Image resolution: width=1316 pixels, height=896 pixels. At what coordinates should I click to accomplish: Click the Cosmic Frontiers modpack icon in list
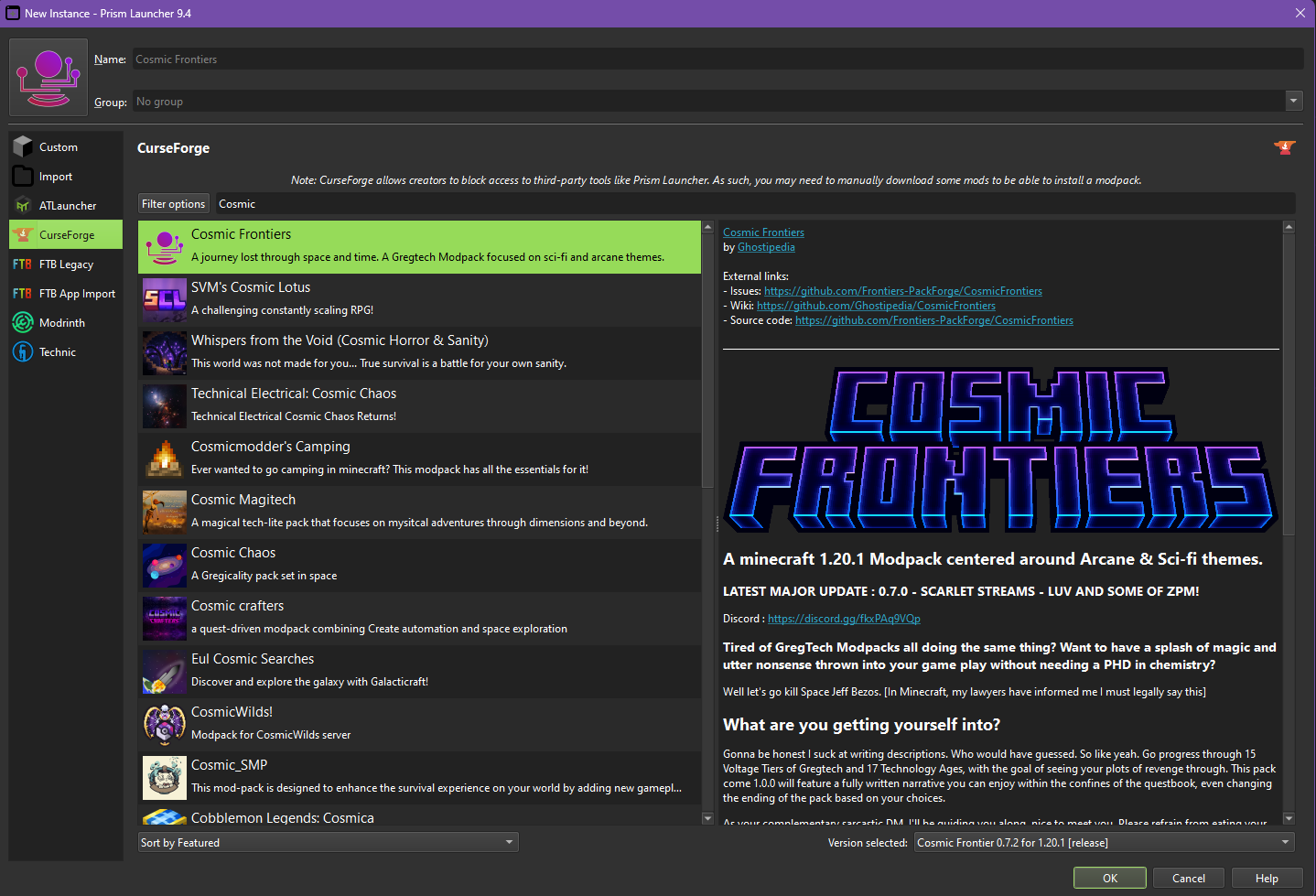[165, 247]
